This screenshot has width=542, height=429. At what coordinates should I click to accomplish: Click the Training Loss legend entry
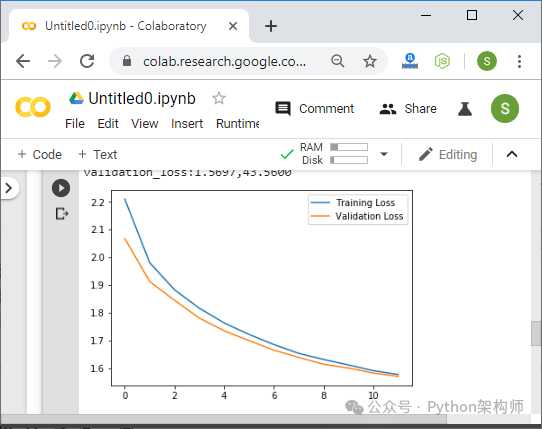[x=353, y=203]
